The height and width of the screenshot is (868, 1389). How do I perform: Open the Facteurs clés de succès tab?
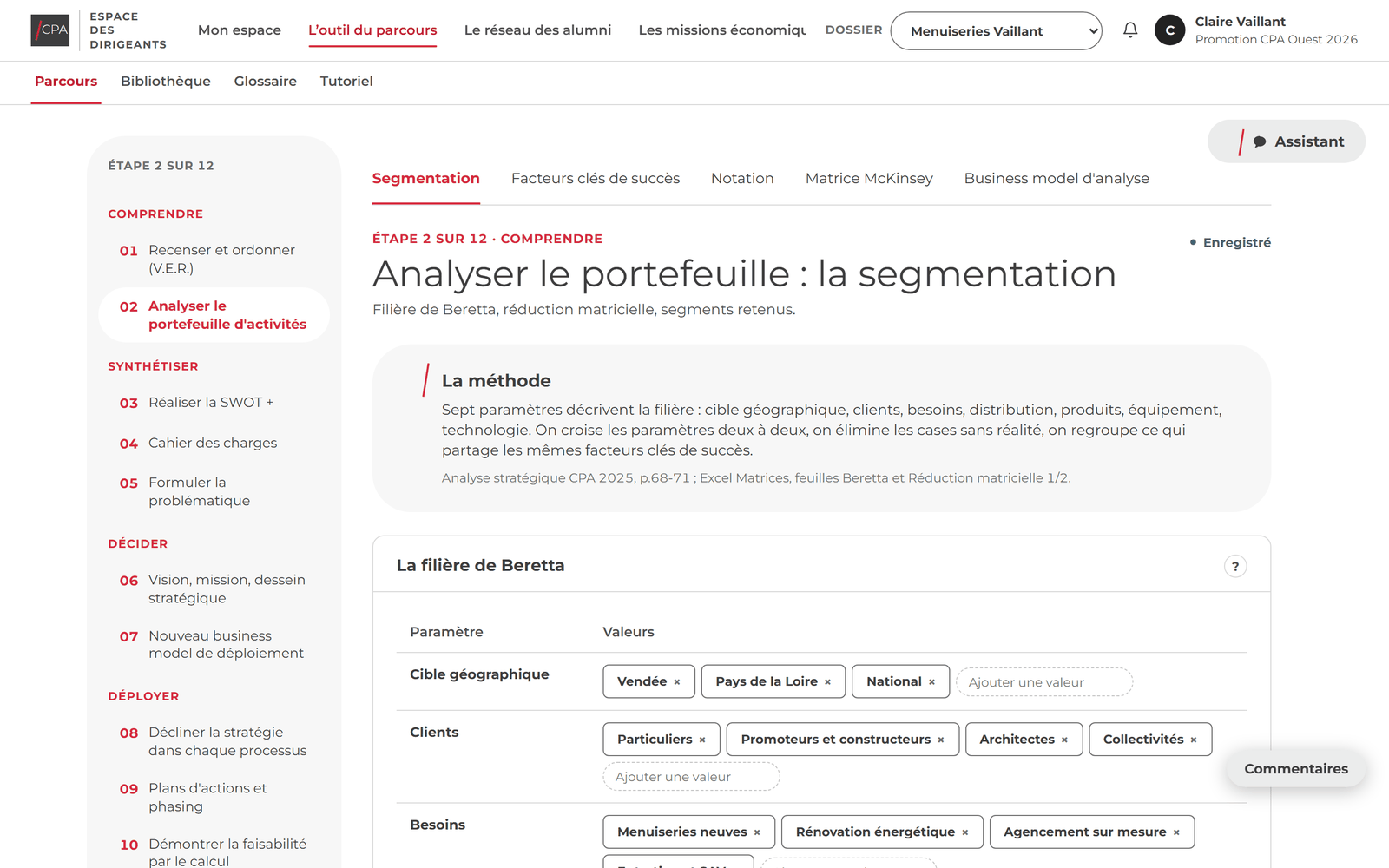click(596, 179)
